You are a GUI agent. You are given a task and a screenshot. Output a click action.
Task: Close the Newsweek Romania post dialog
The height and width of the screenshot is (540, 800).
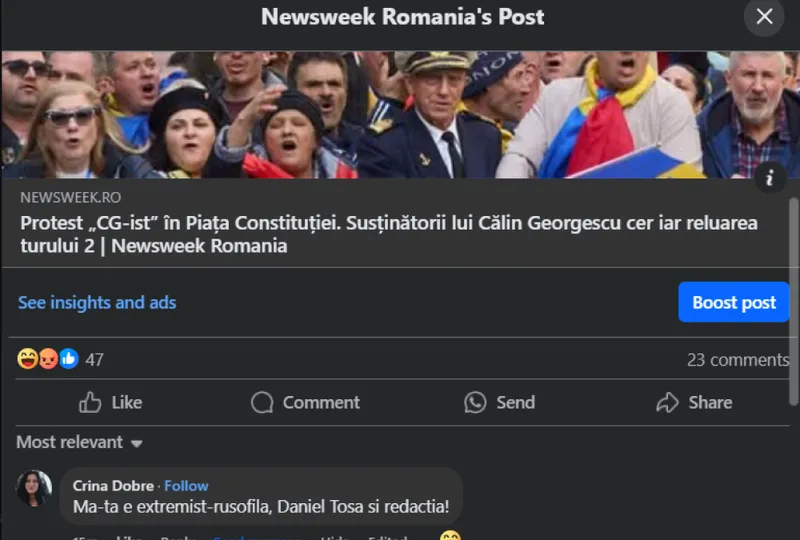[x=765, y=17]
